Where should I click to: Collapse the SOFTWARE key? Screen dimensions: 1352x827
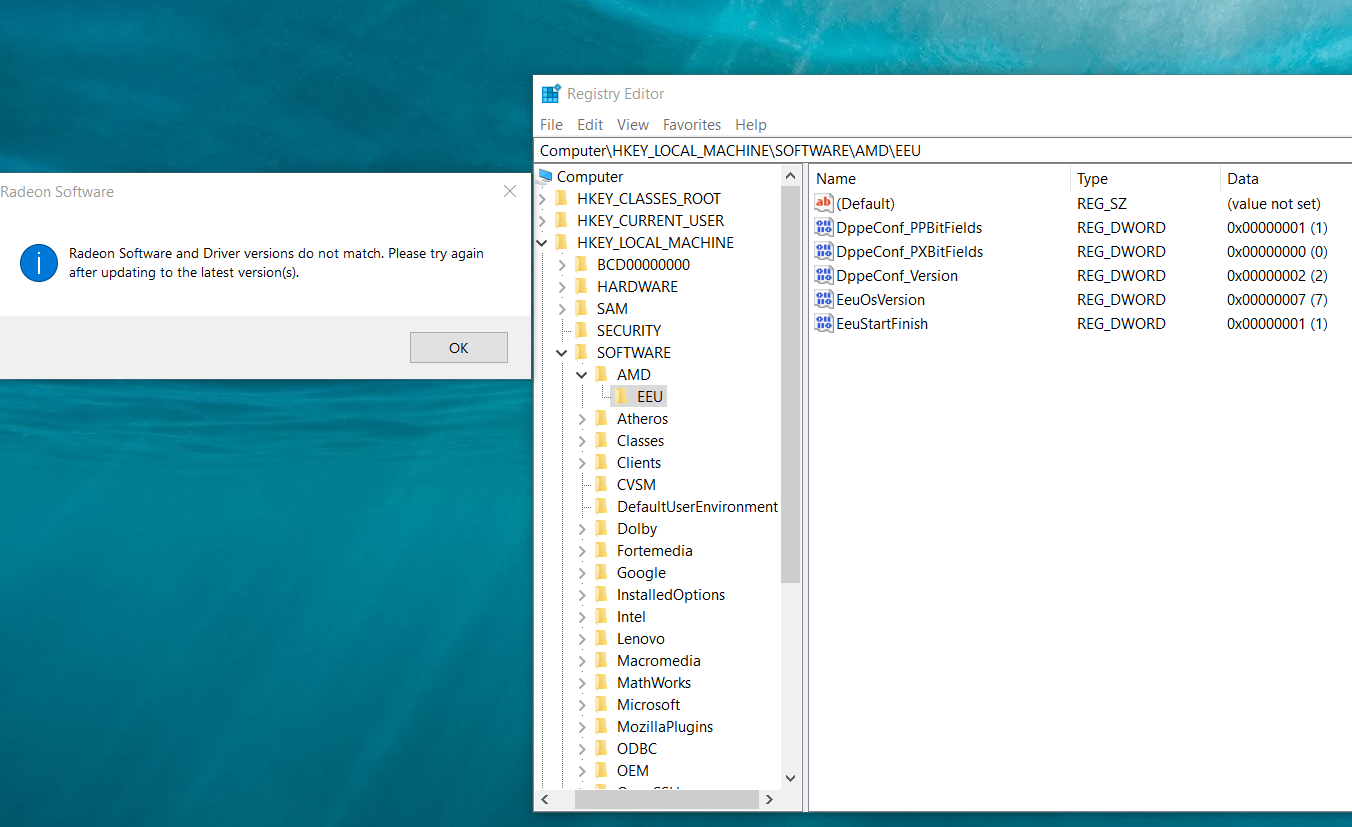point(562,353)
